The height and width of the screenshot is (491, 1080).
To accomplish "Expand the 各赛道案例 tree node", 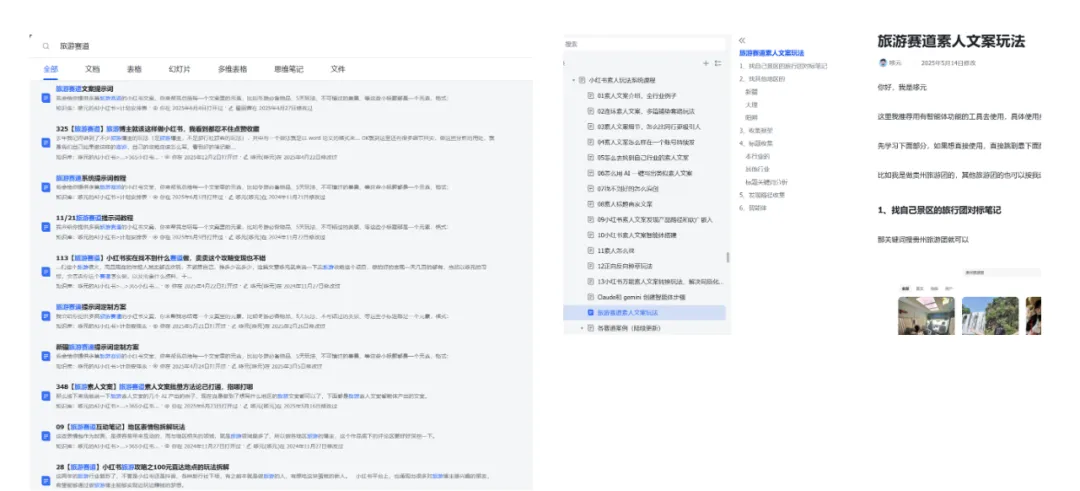I will pyautogui.click(x=581, y=328).
